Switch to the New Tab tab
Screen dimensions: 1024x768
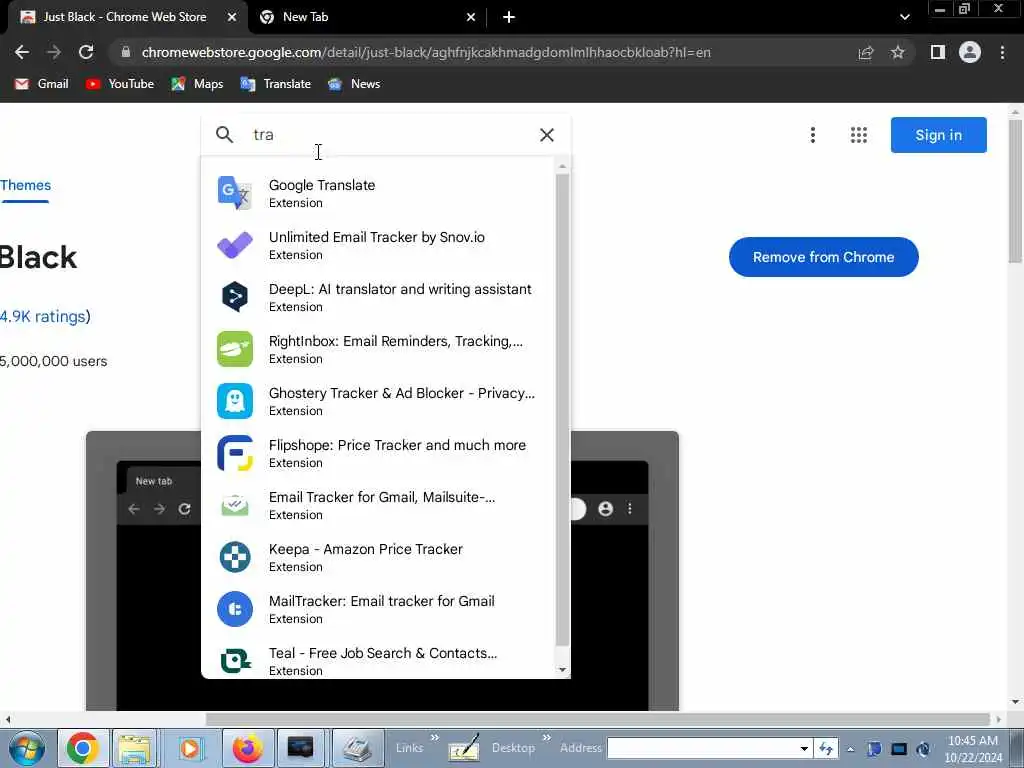368,17
